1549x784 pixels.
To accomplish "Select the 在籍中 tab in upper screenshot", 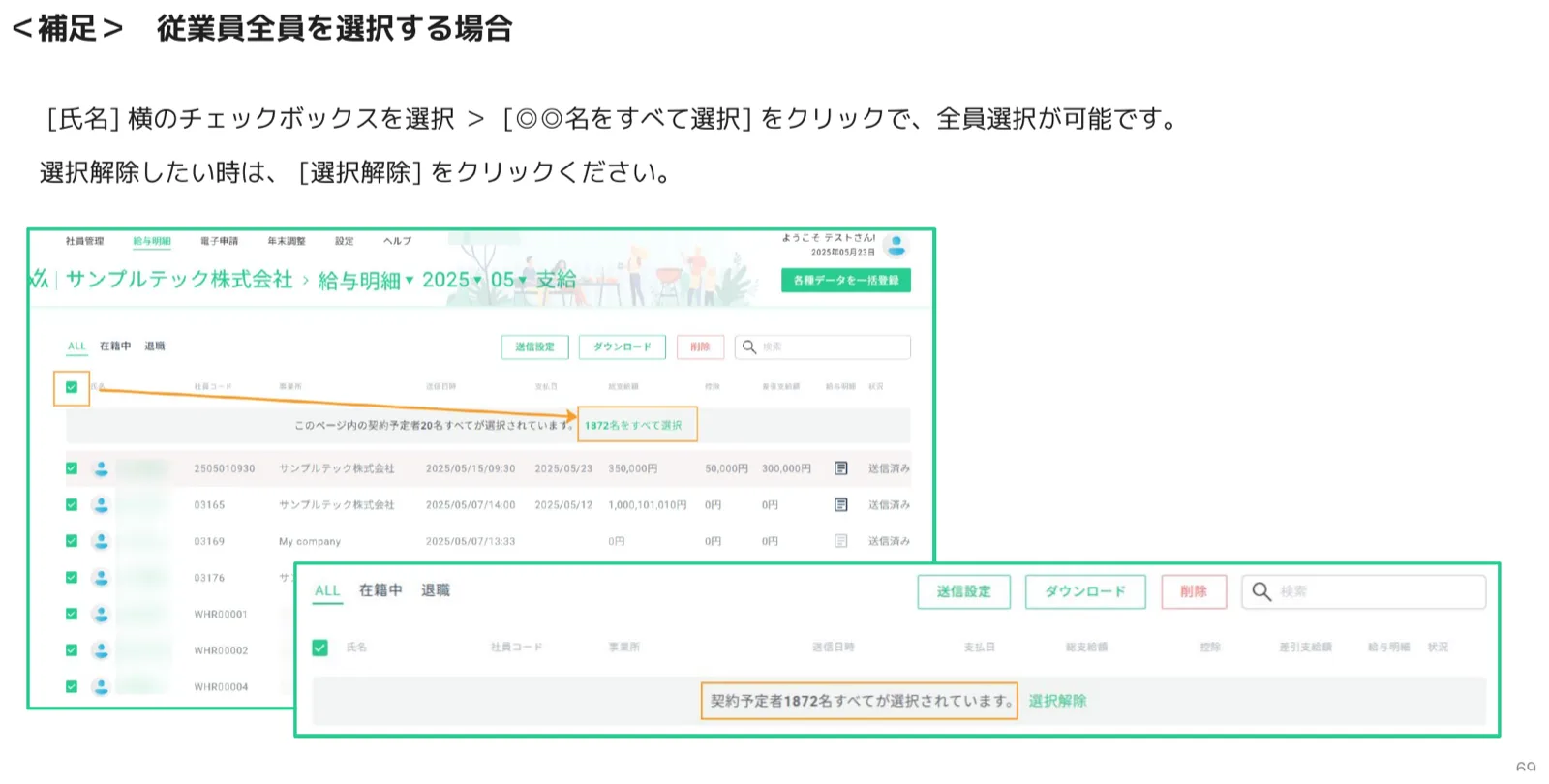I will click(x=115, y=347).
